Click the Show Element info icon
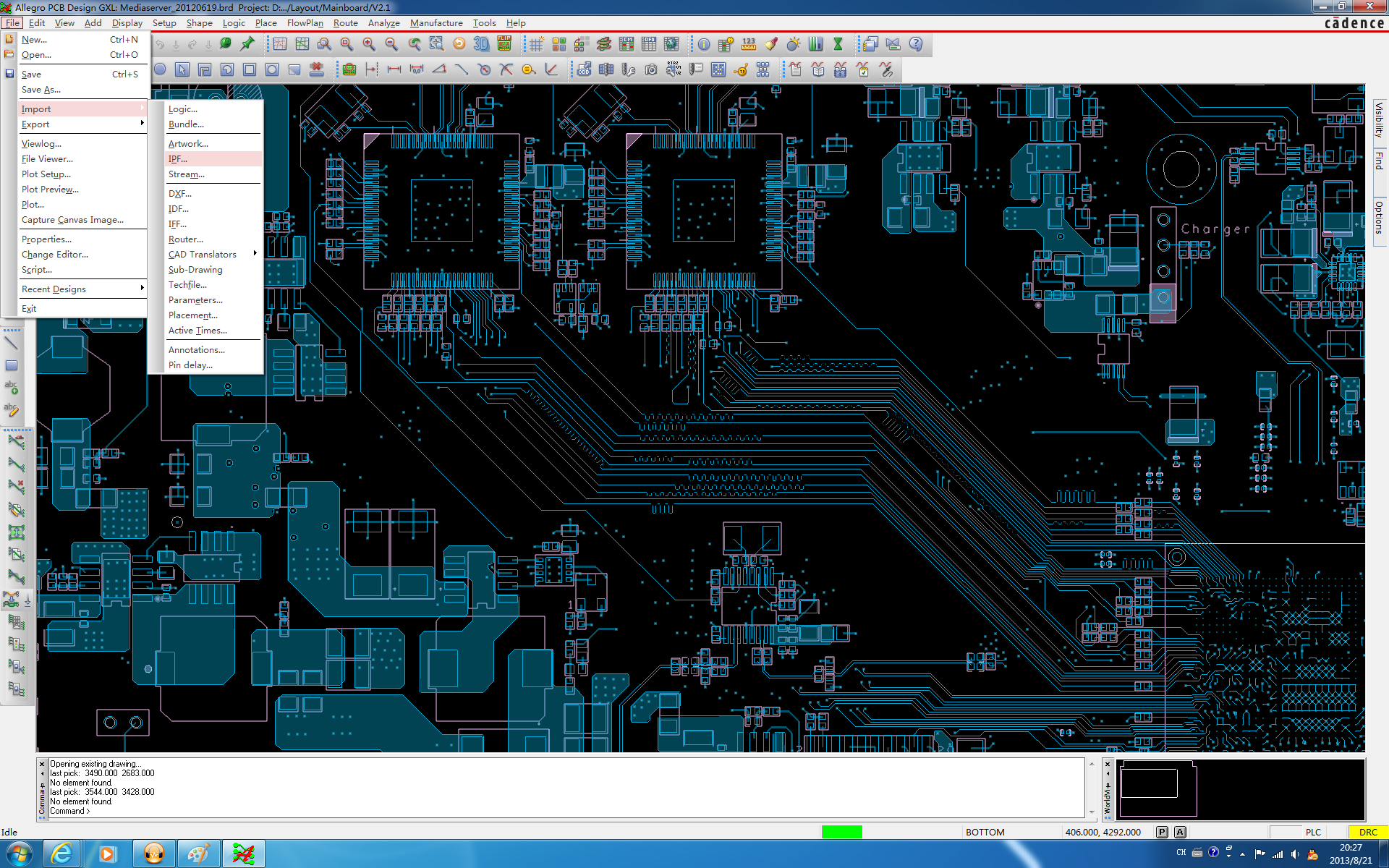The width and height of the screenshot is (1389, 868). [703, 44]
